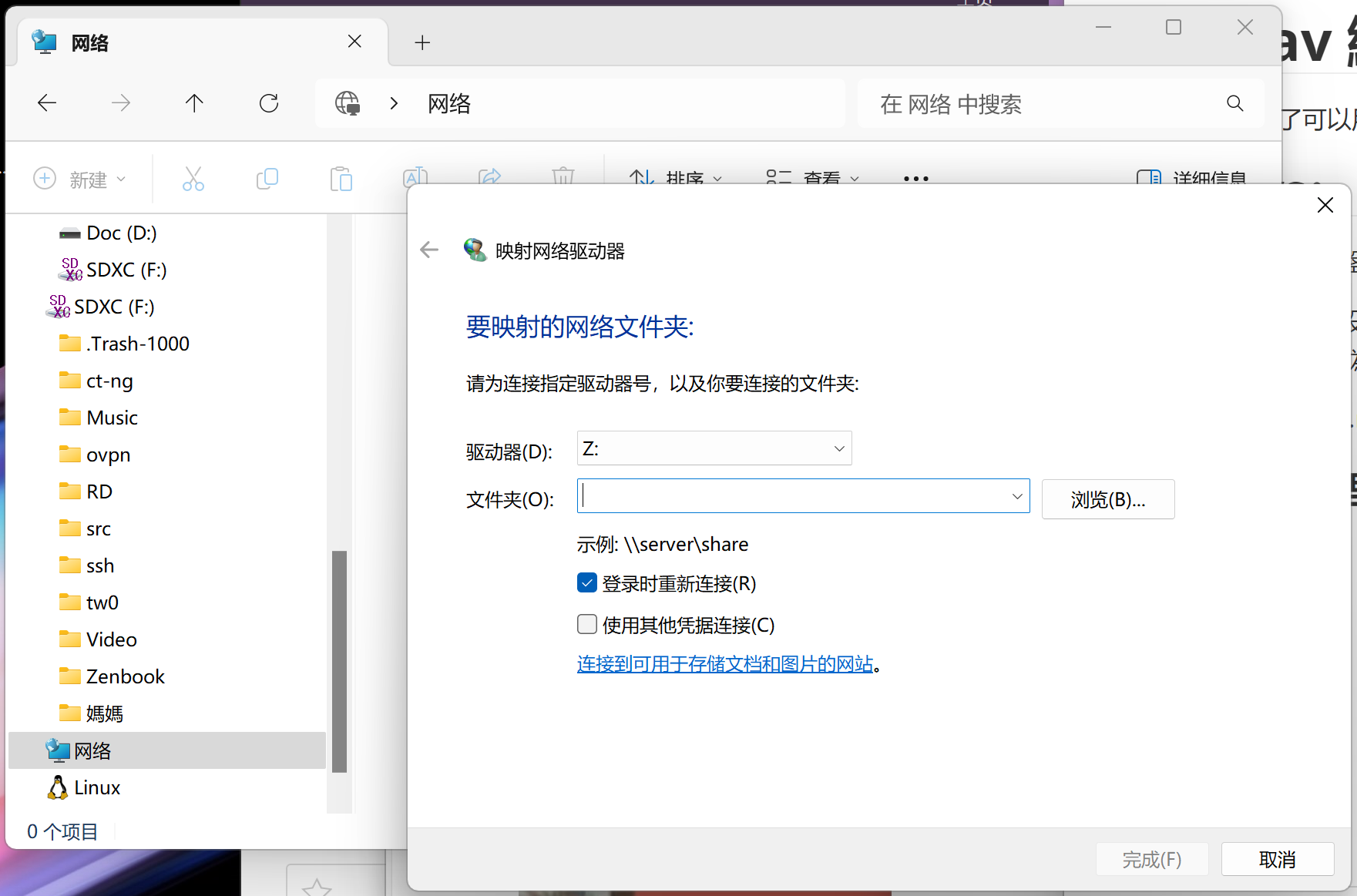Click the back arrow in Explorer navigation
This screenshot has width=1357, height=896.
coord(47,103)
